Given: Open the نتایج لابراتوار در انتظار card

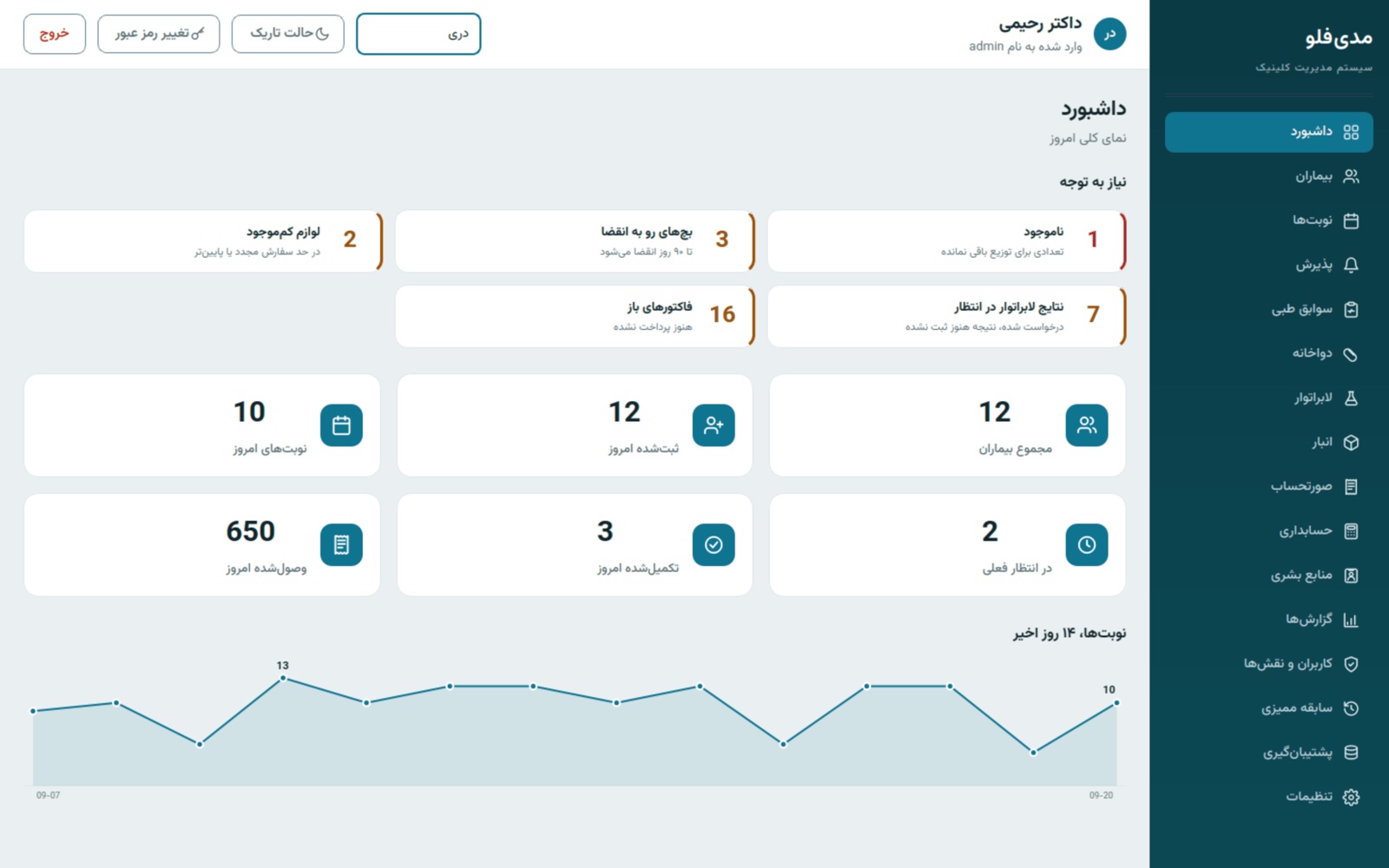Looking at the screenshot, I should 947,317.
